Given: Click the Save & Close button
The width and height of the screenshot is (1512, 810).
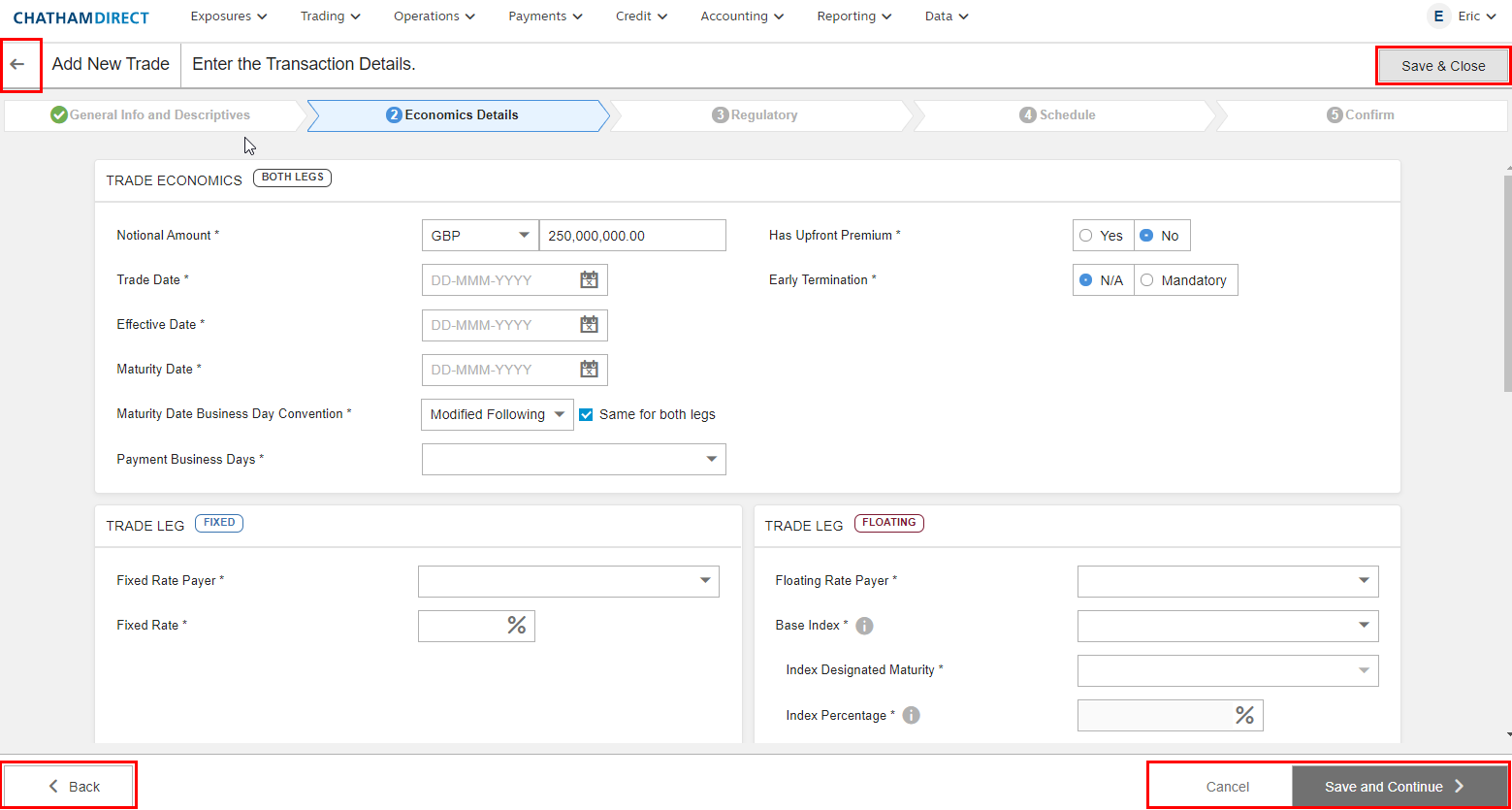Looking at the screenshot, I should coord(1443,66).
